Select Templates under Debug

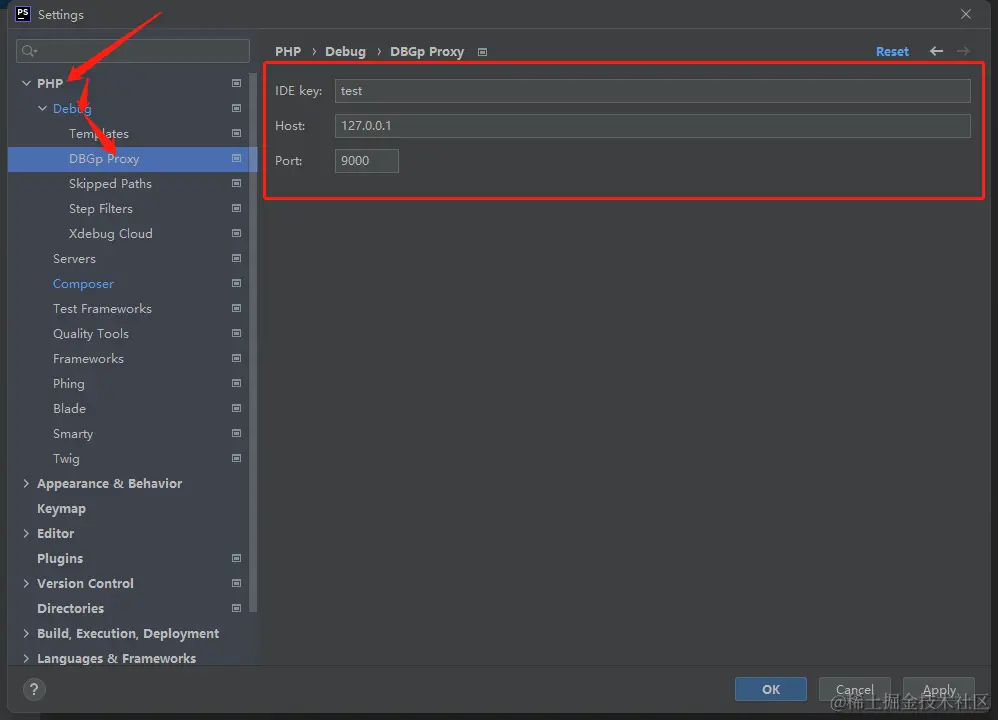pos(99,134)
